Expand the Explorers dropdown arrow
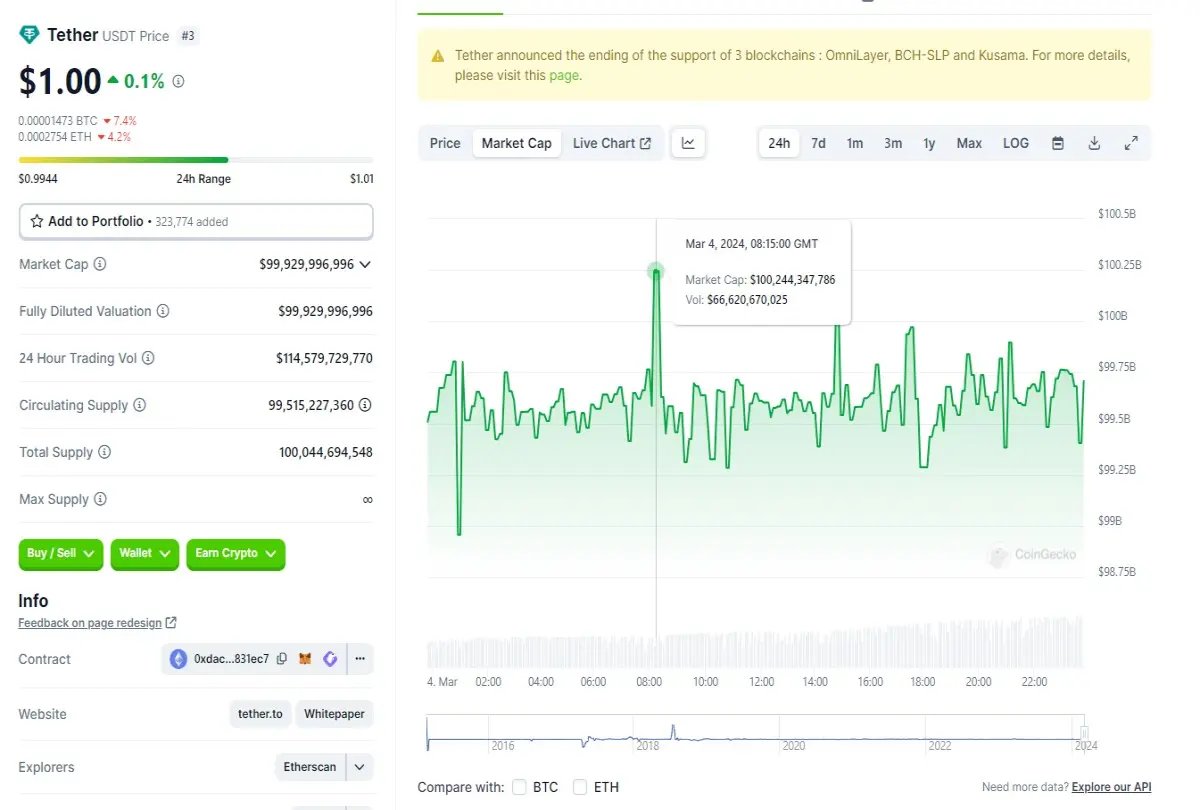This screenshot has width=1200, height=810. (359, 767)
